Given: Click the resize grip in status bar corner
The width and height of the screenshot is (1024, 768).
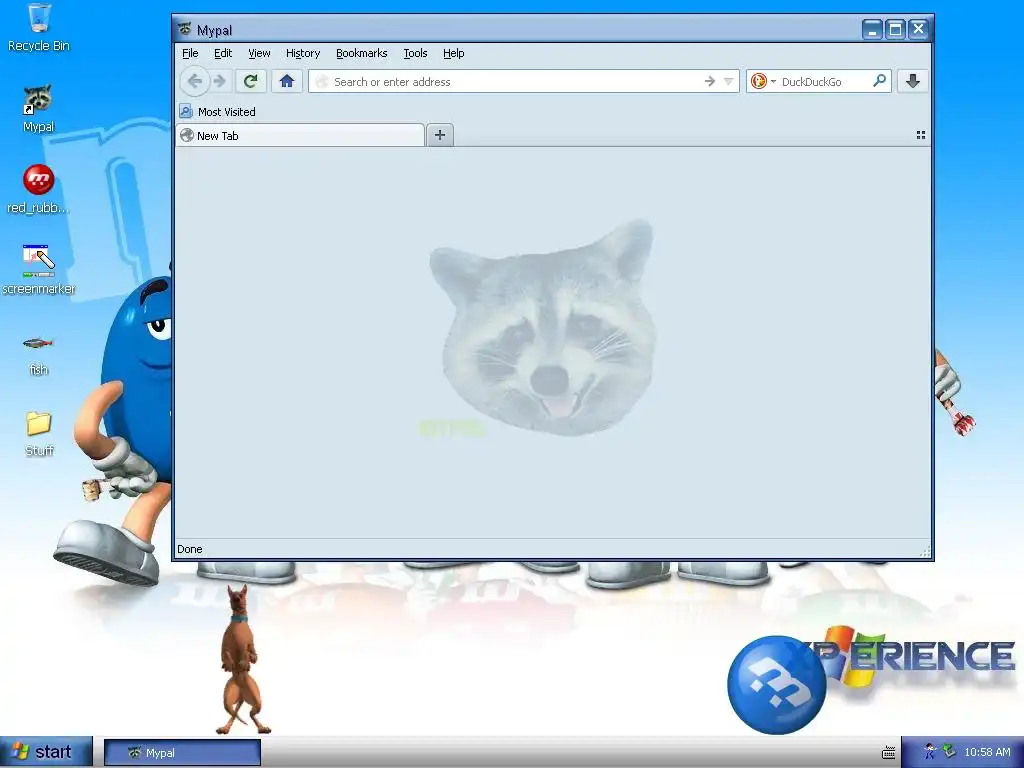Looking at the screenshot, I should pyautogui.click(x=925, y=551).
